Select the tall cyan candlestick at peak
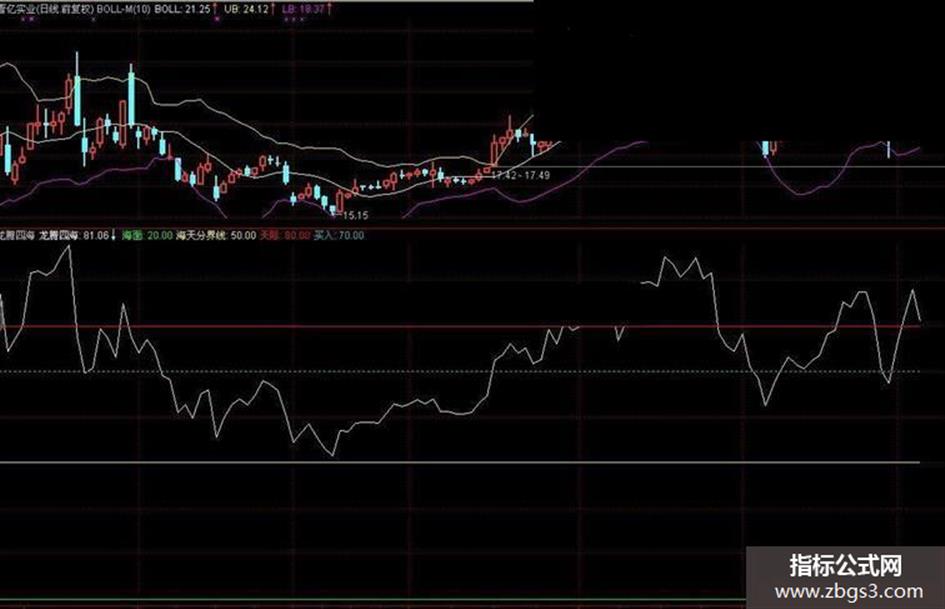Image resolution: width=945 pixels, height=609 pixels. (77, 89)
